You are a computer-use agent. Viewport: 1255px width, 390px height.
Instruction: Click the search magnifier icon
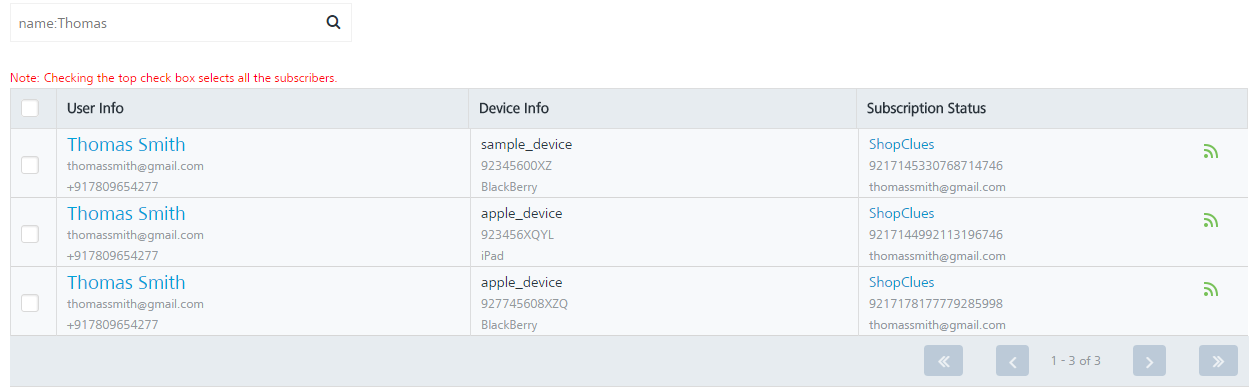pos(334,22)
